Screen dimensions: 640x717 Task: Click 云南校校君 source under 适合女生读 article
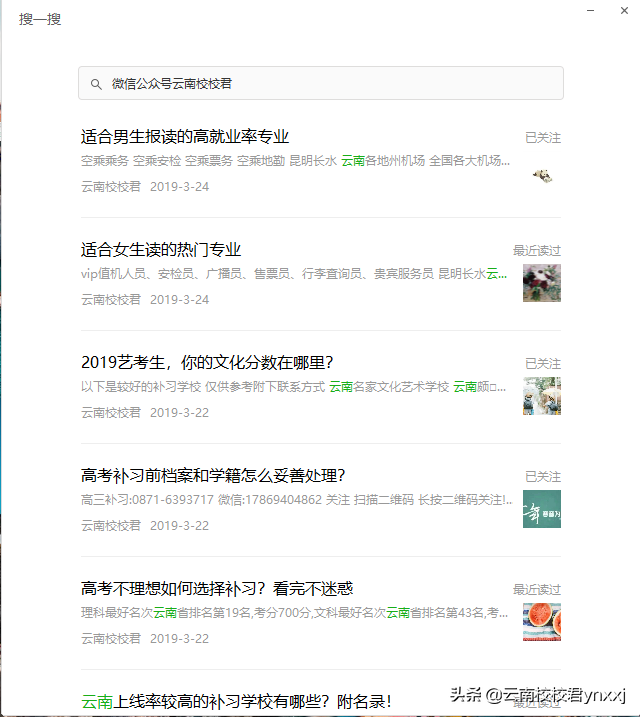coord(111,300)
